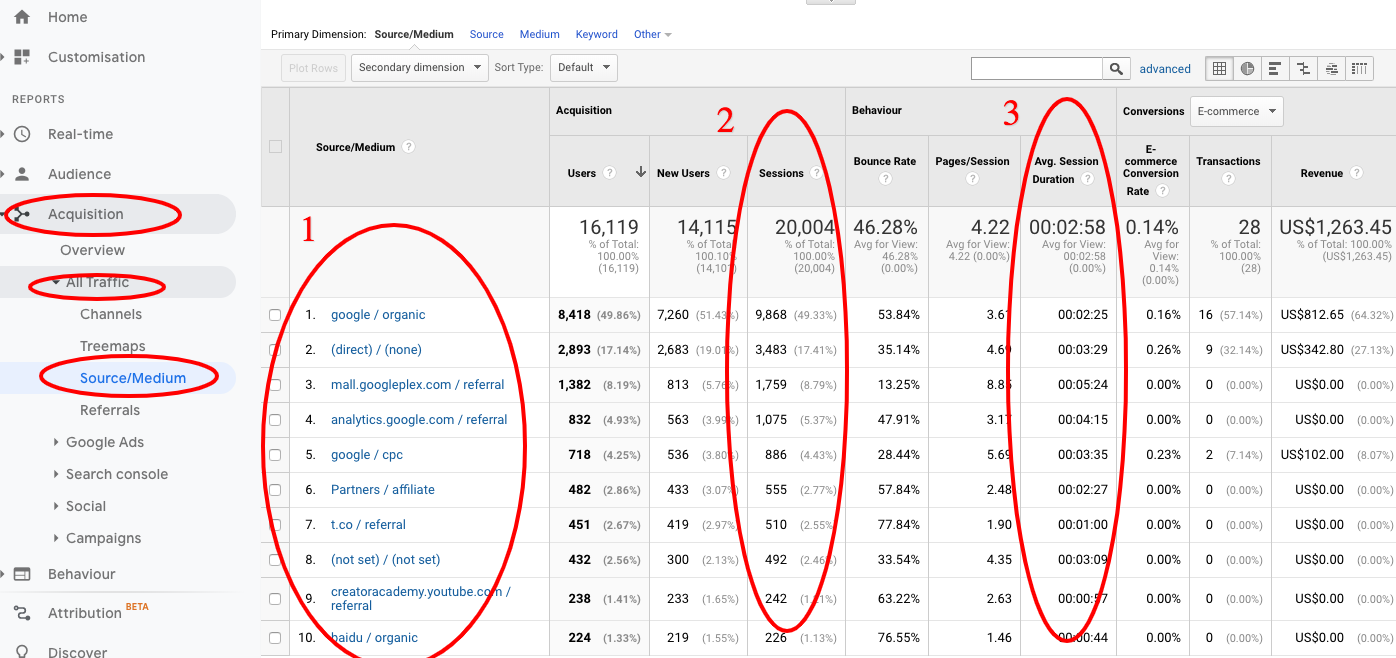Viewport: 1396px width, 658px height.
Task: Click the Real-time clock icon
Action: point(22,134)
